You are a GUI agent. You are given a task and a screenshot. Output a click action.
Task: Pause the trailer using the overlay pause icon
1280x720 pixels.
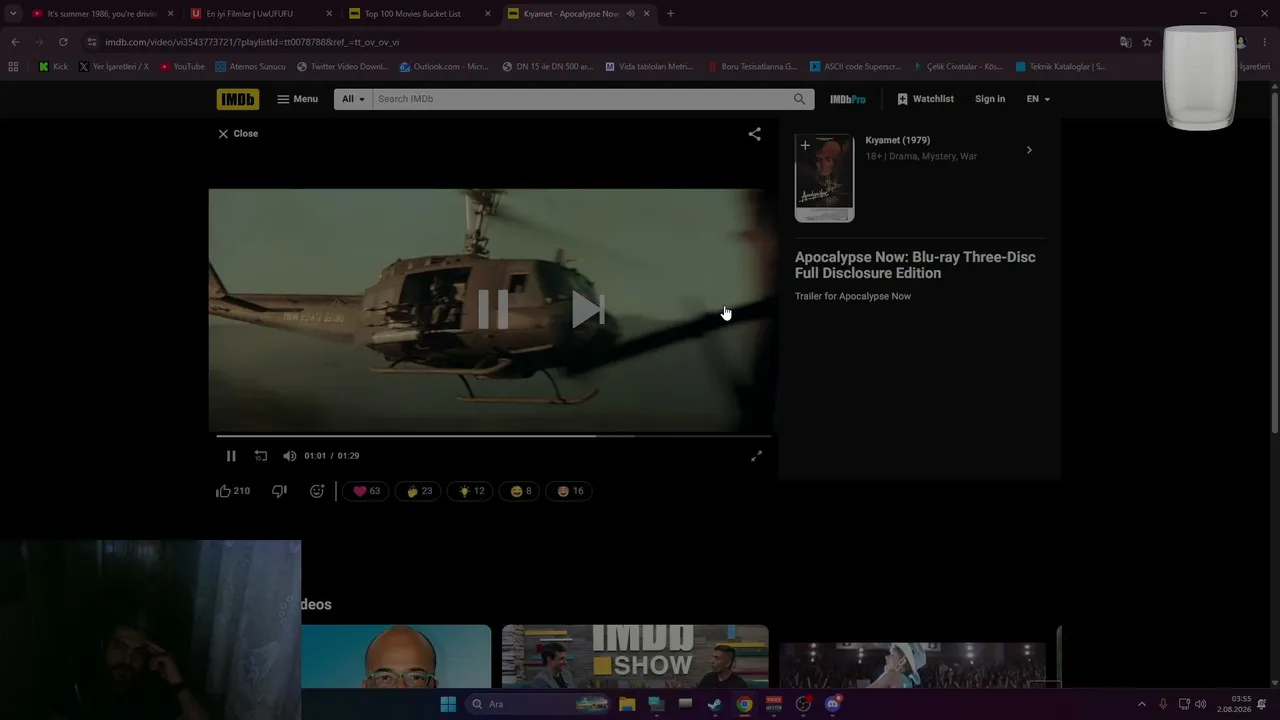click(493, 309)
